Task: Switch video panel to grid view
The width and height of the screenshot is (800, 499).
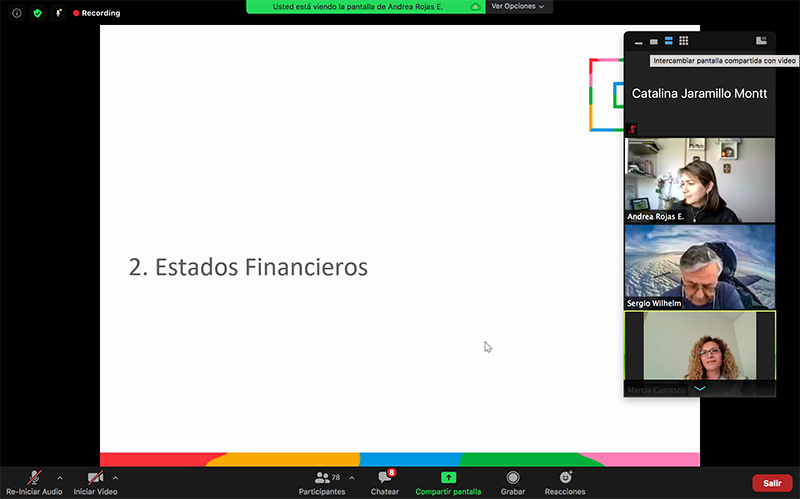Action: (x=684, y=41)
